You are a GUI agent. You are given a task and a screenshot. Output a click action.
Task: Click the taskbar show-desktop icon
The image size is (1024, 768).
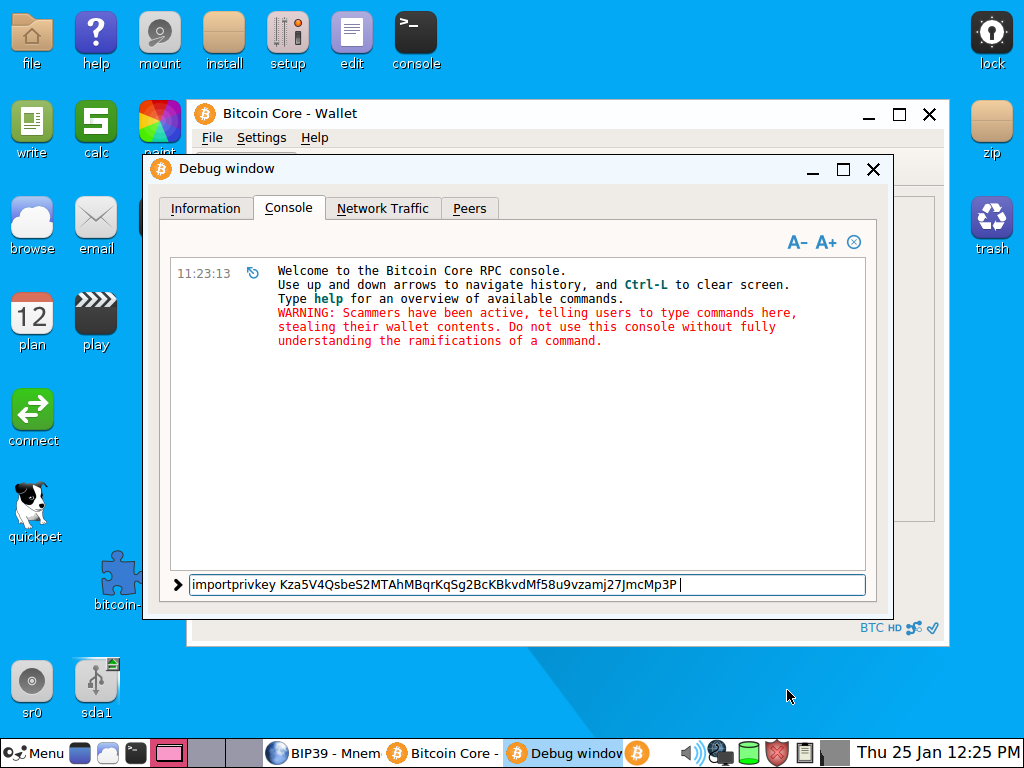point(80,753)
